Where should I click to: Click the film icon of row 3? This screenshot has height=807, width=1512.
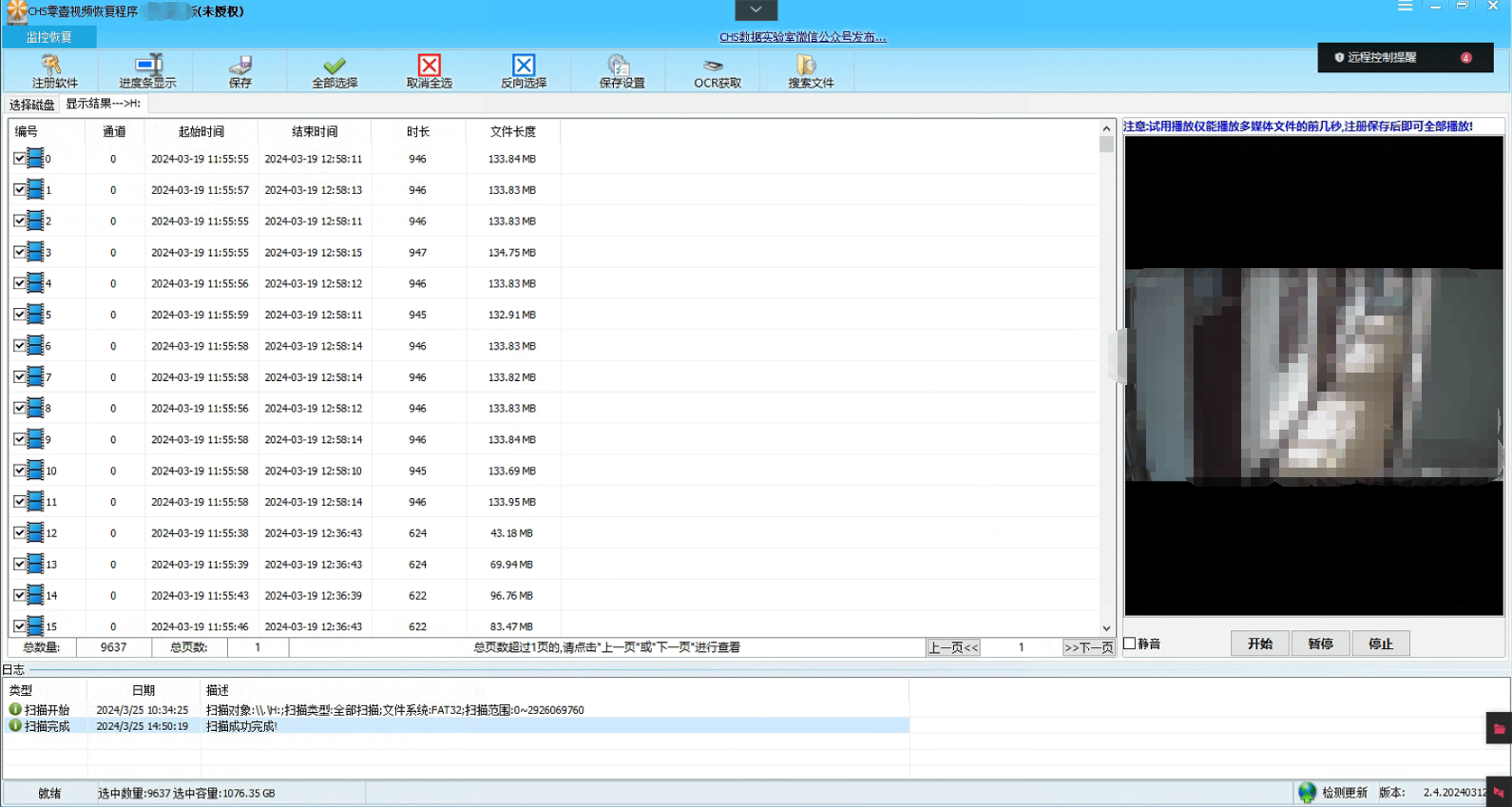coord(35,252)
